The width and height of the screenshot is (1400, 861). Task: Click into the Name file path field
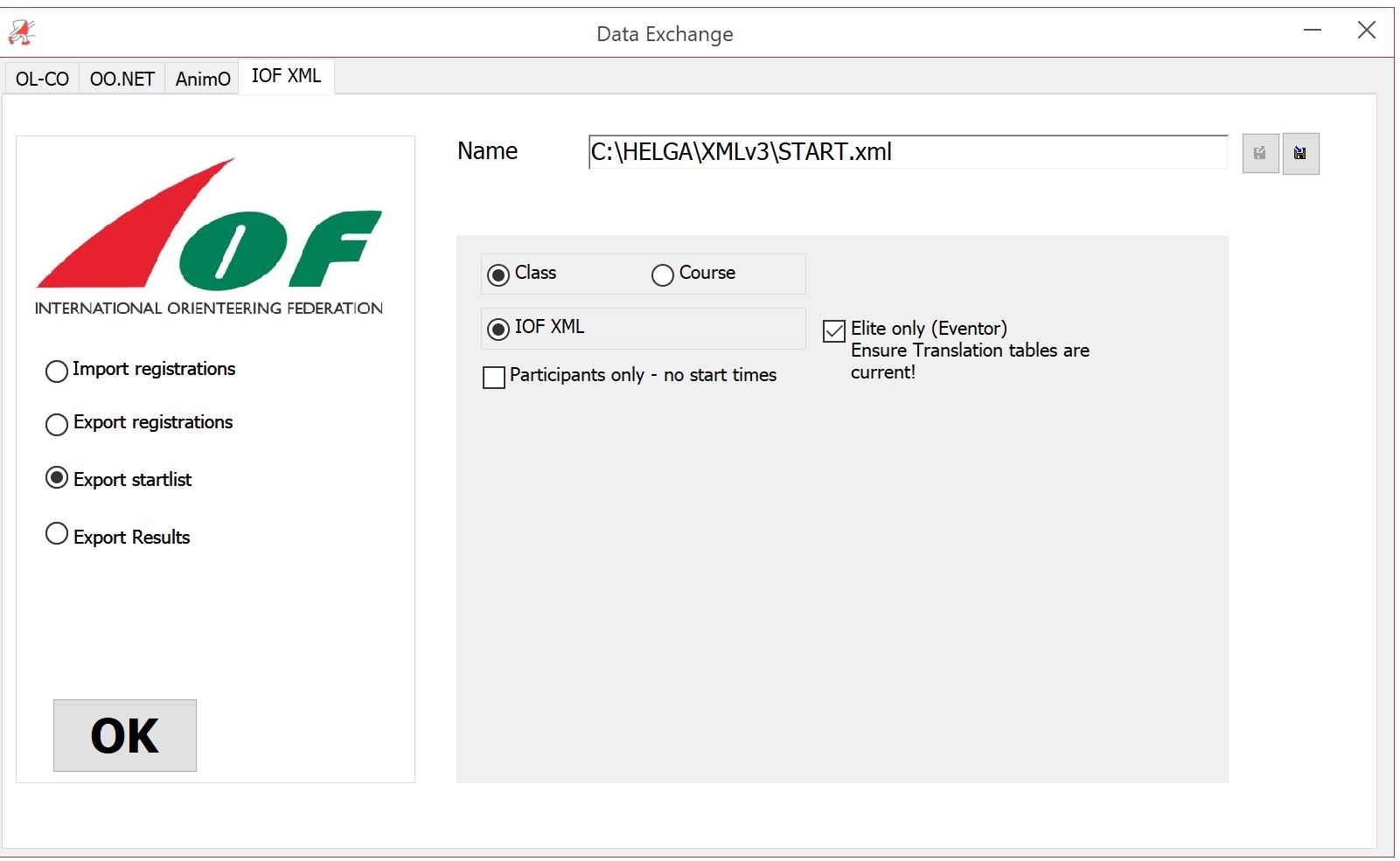tap(908, 152)
